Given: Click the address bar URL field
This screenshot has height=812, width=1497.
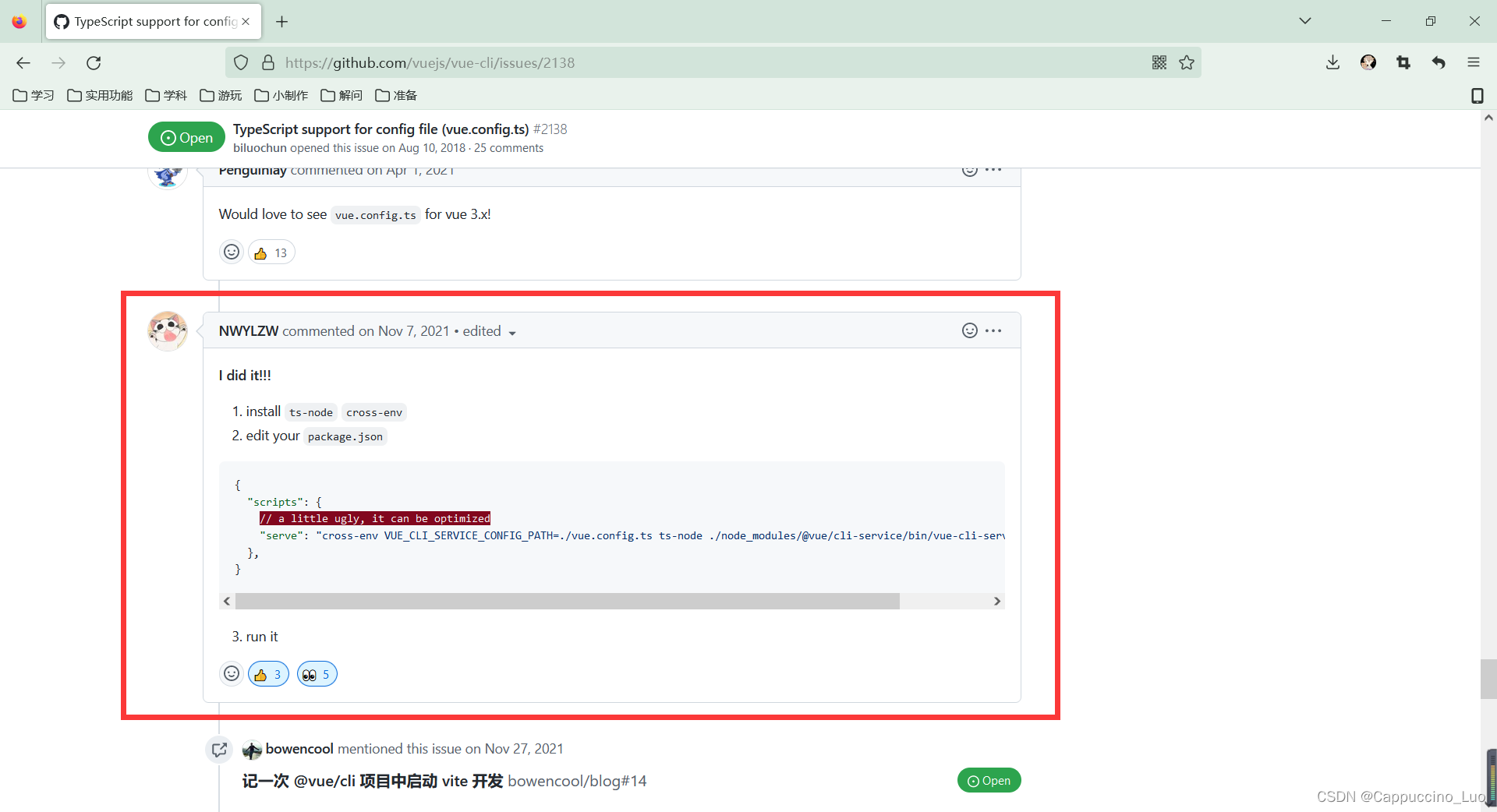Looking at the screenshot, I should tap(713, 63).
